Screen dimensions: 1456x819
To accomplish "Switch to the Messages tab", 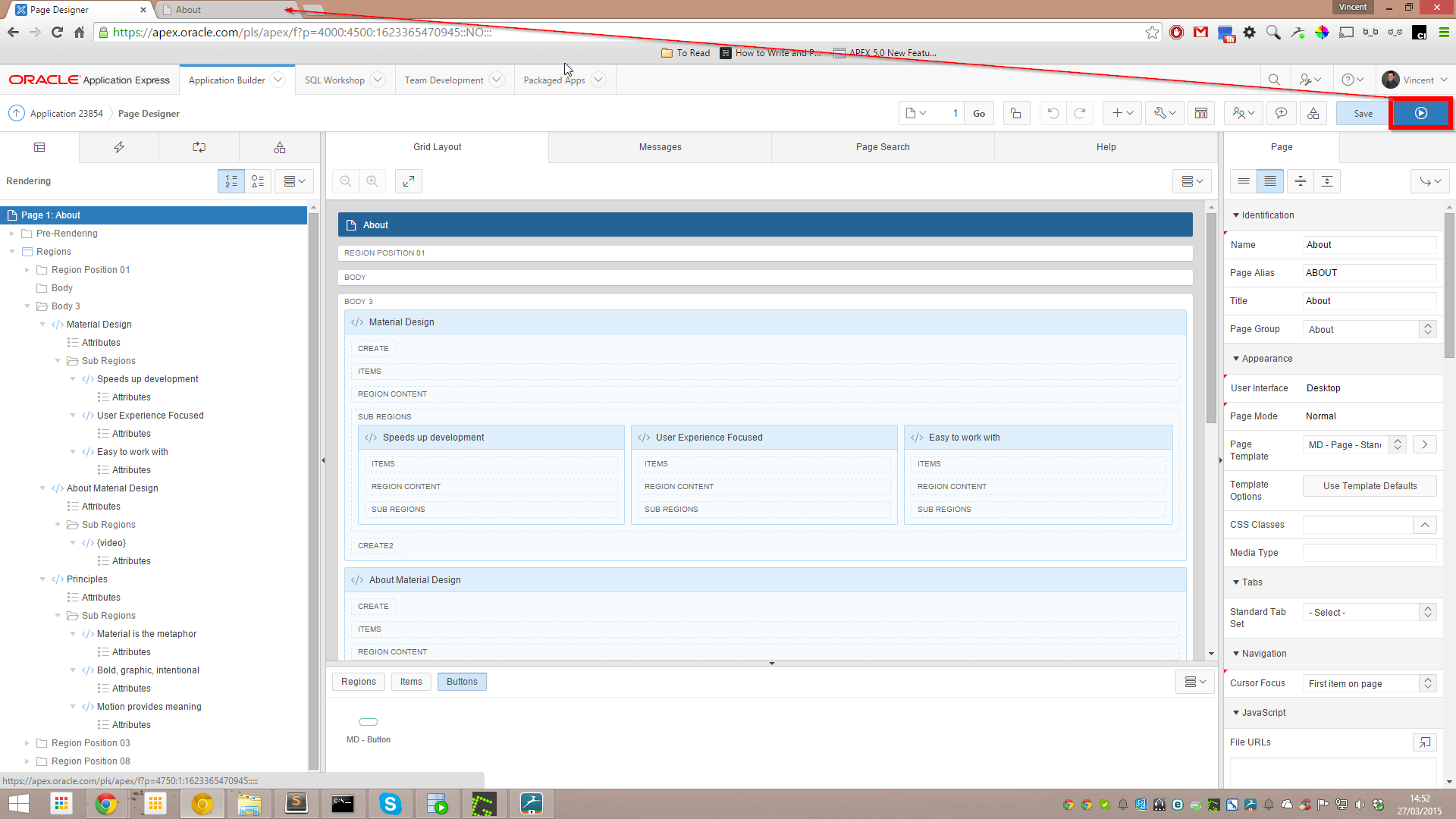I will [x=660, y=147].
